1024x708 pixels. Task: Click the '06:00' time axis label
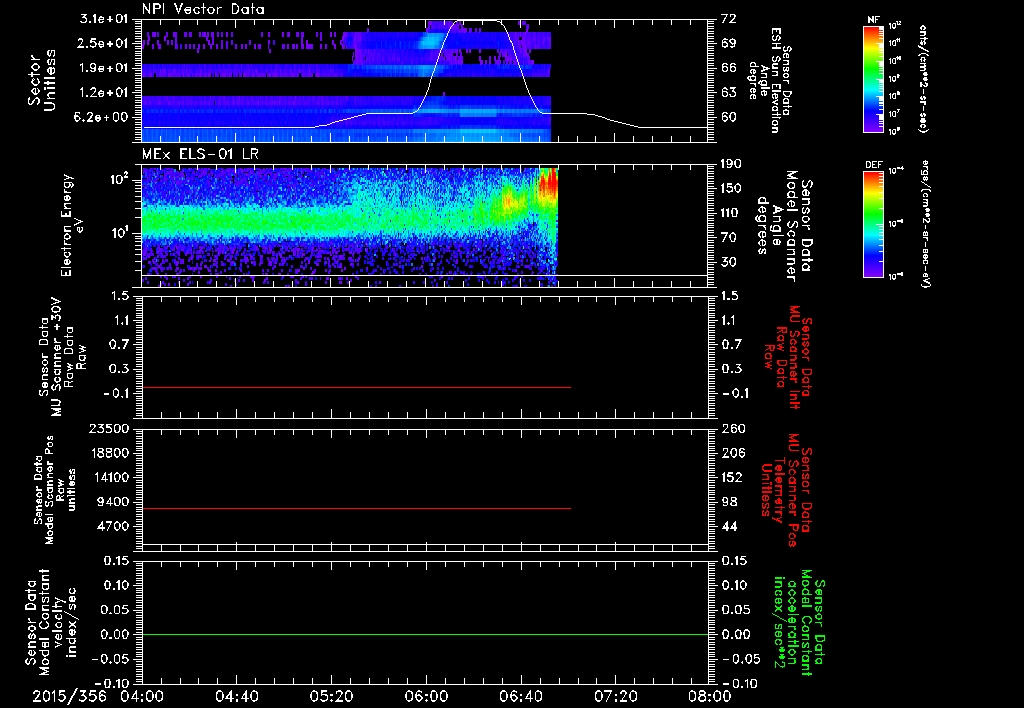tap(426, 696)
